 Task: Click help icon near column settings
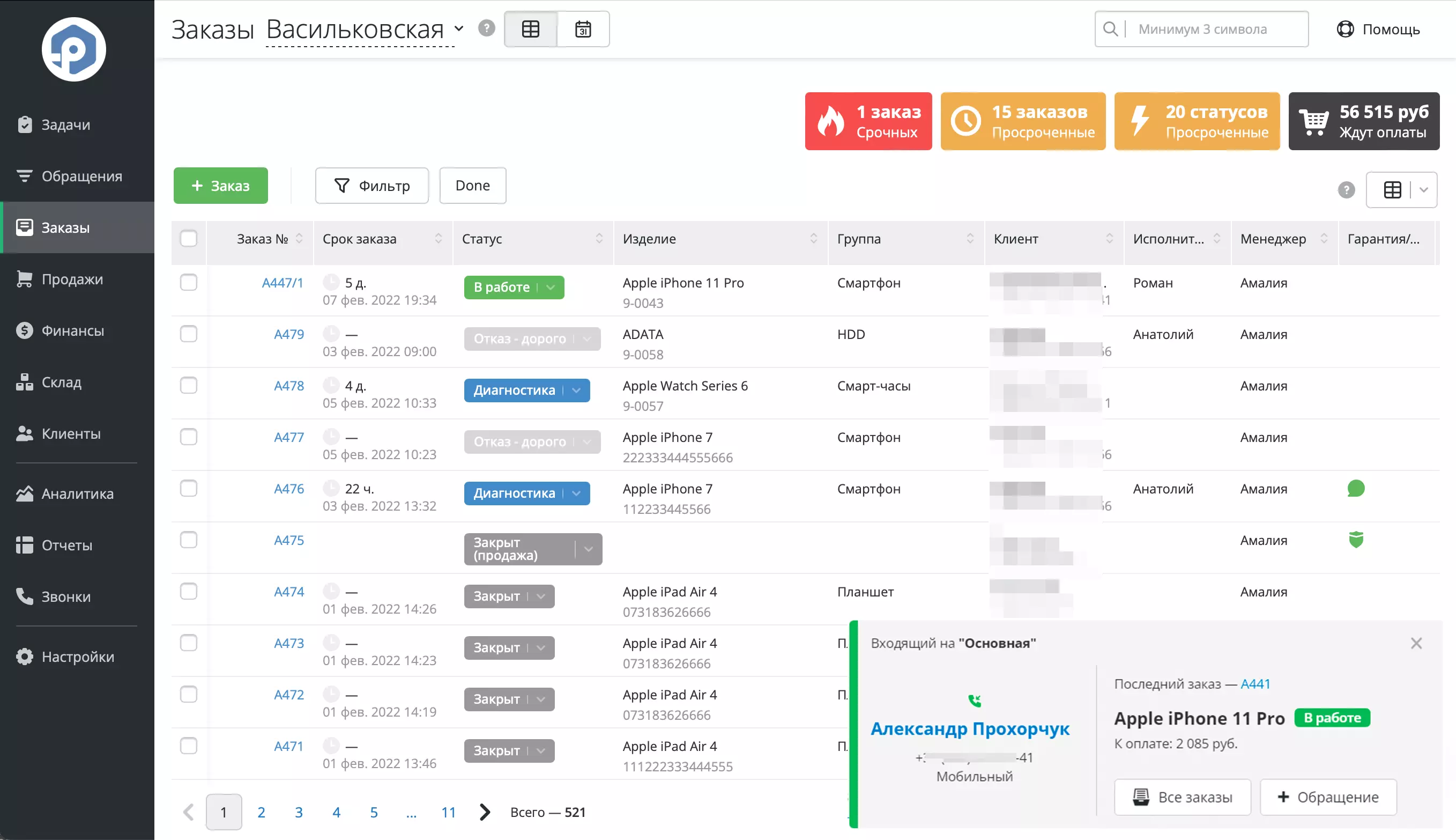(1346, 190)
